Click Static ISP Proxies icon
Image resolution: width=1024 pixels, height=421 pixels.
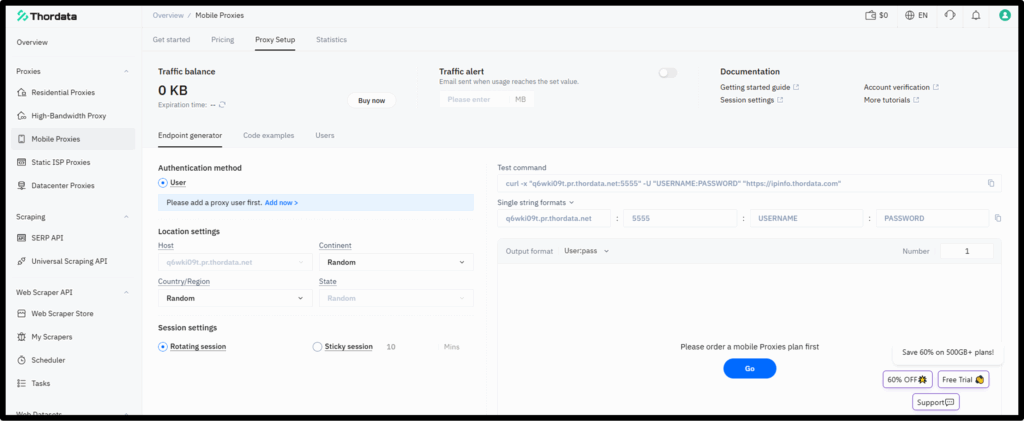click(x=22, y=162)
